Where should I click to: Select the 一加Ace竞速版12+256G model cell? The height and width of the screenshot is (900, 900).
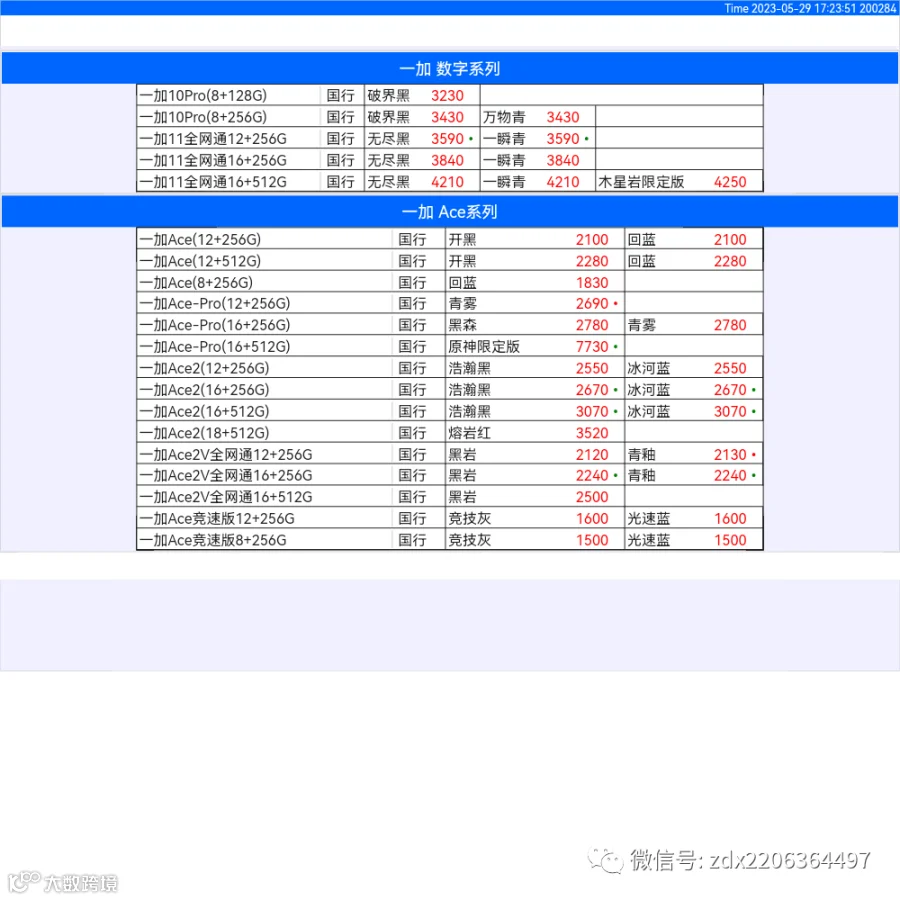pyautogui.click(x=265, y=518)
